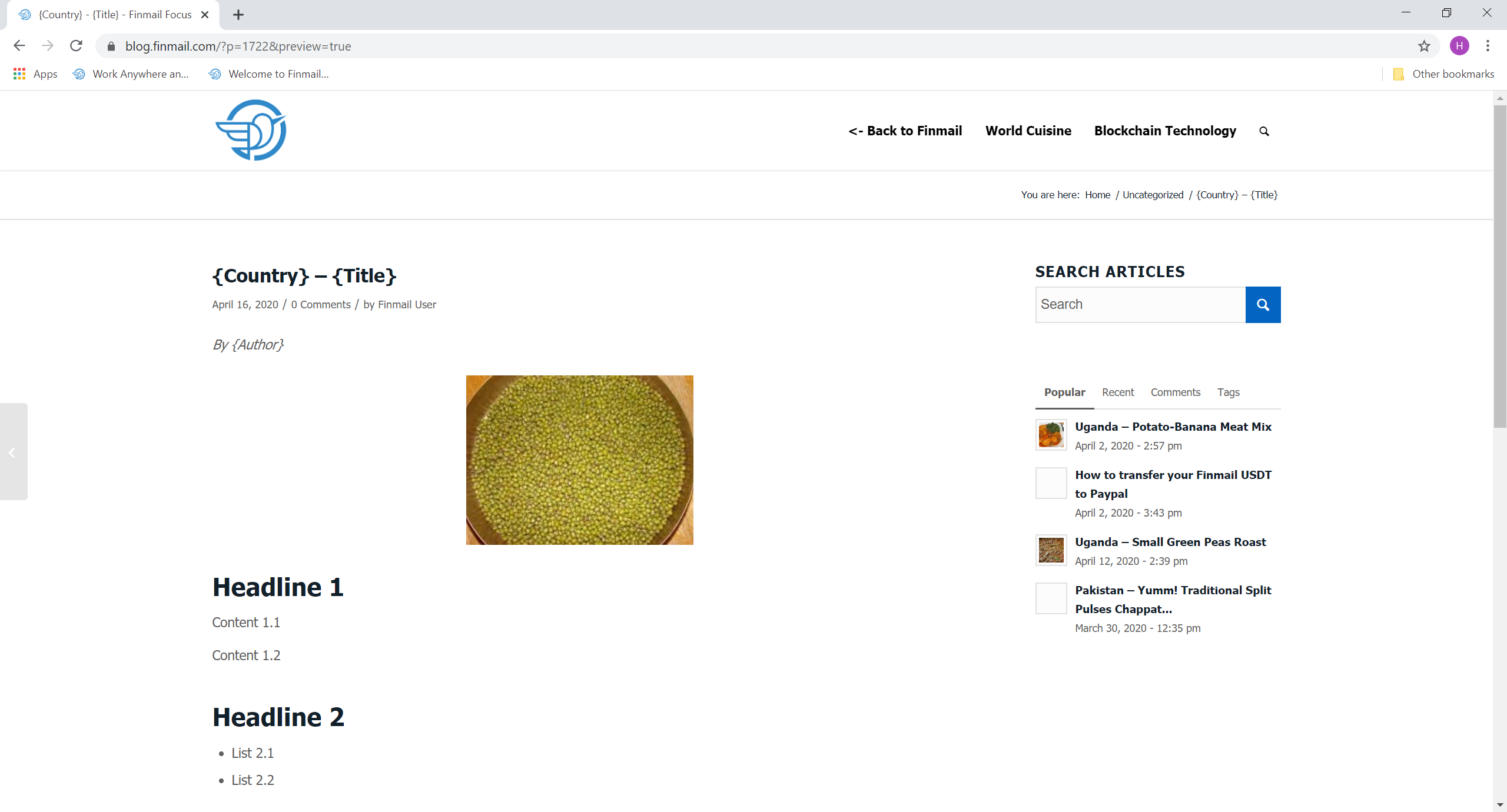Image resolution: width=1507 pixels, height=812 pixels.
Task: Open Blockchain Technology menu item
Action: 1165,131
